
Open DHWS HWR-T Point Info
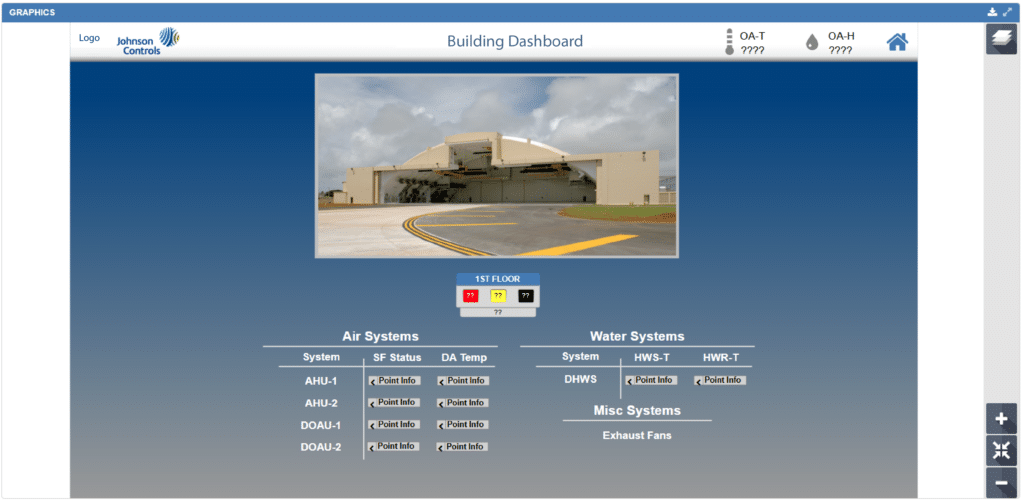720,380
